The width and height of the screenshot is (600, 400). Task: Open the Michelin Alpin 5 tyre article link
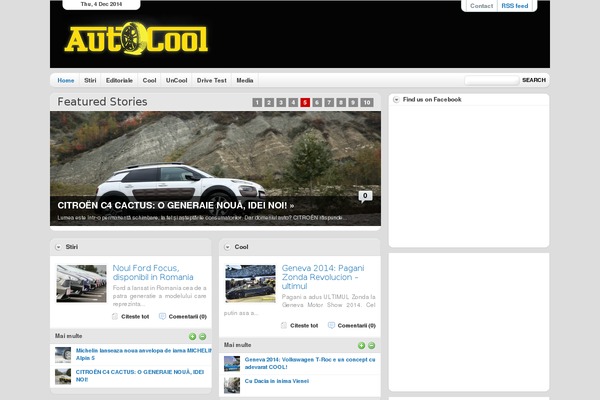pos(143,354)
